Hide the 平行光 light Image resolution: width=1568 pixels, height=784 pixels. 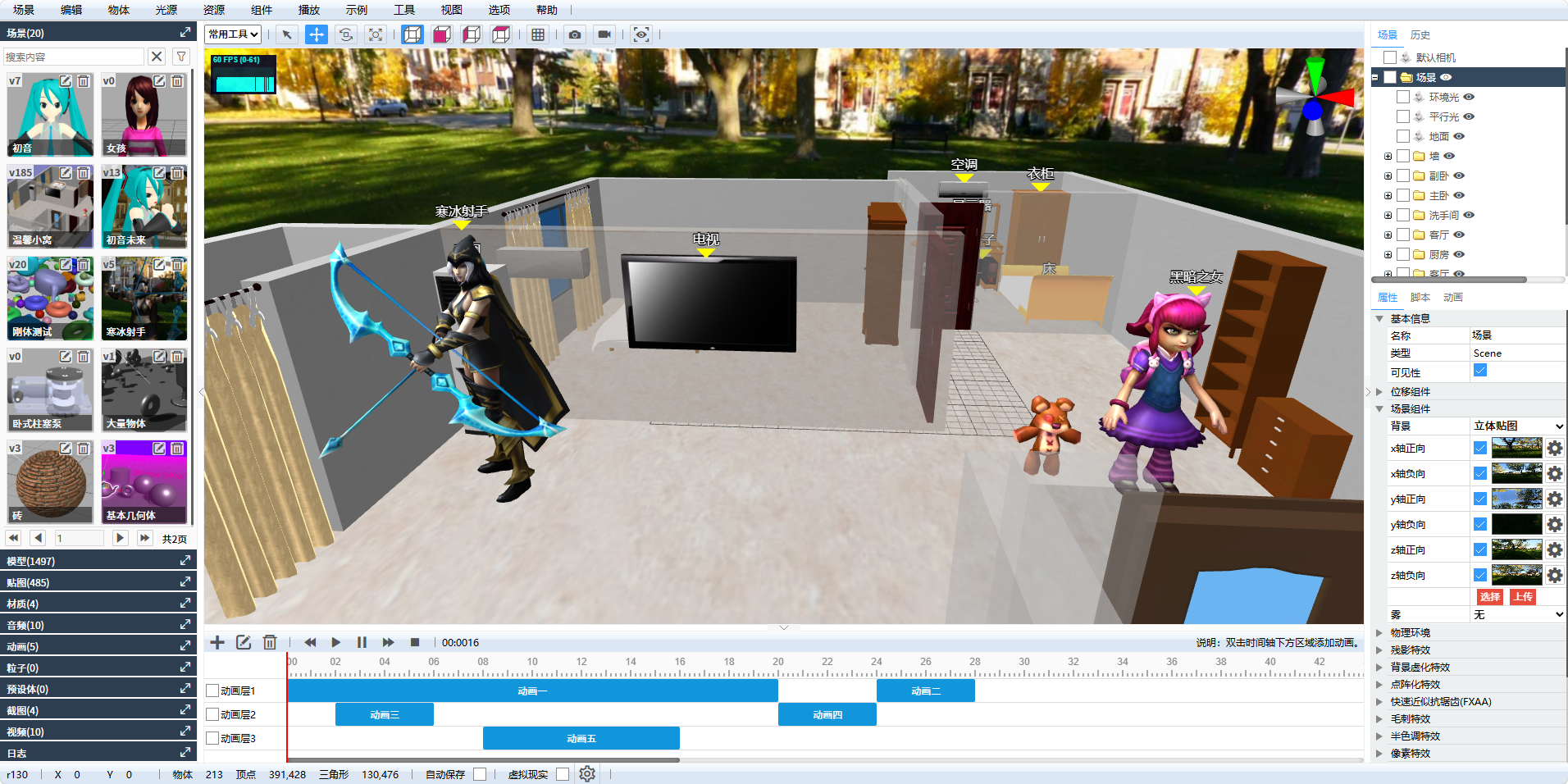coord(1469,116)
